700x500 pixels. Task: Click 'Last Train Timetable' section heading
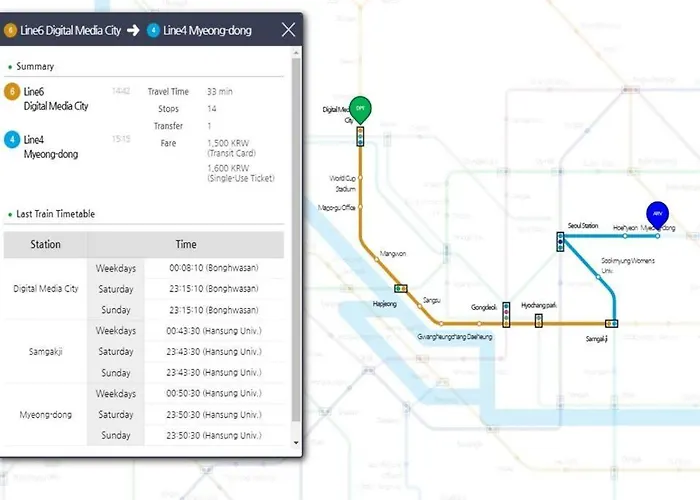point(55,214)
